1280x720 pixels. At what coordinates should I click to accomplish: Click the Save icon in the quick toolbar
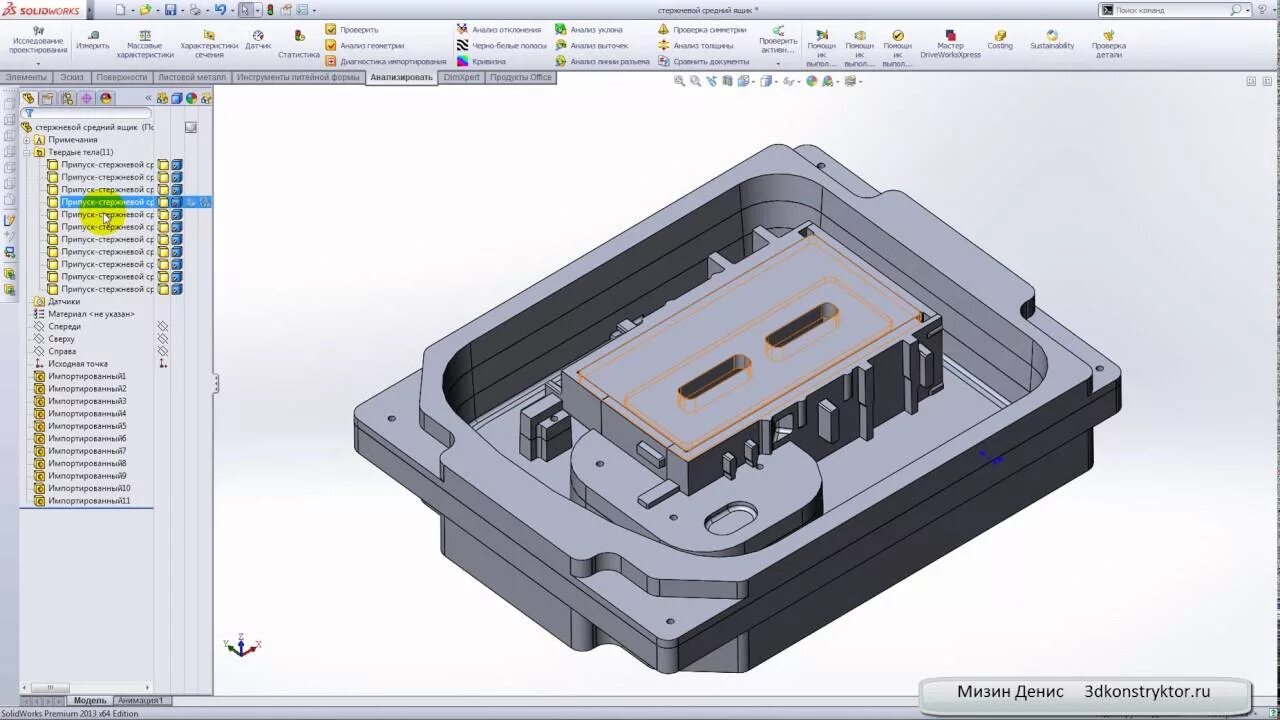click(x=170, y=10)
